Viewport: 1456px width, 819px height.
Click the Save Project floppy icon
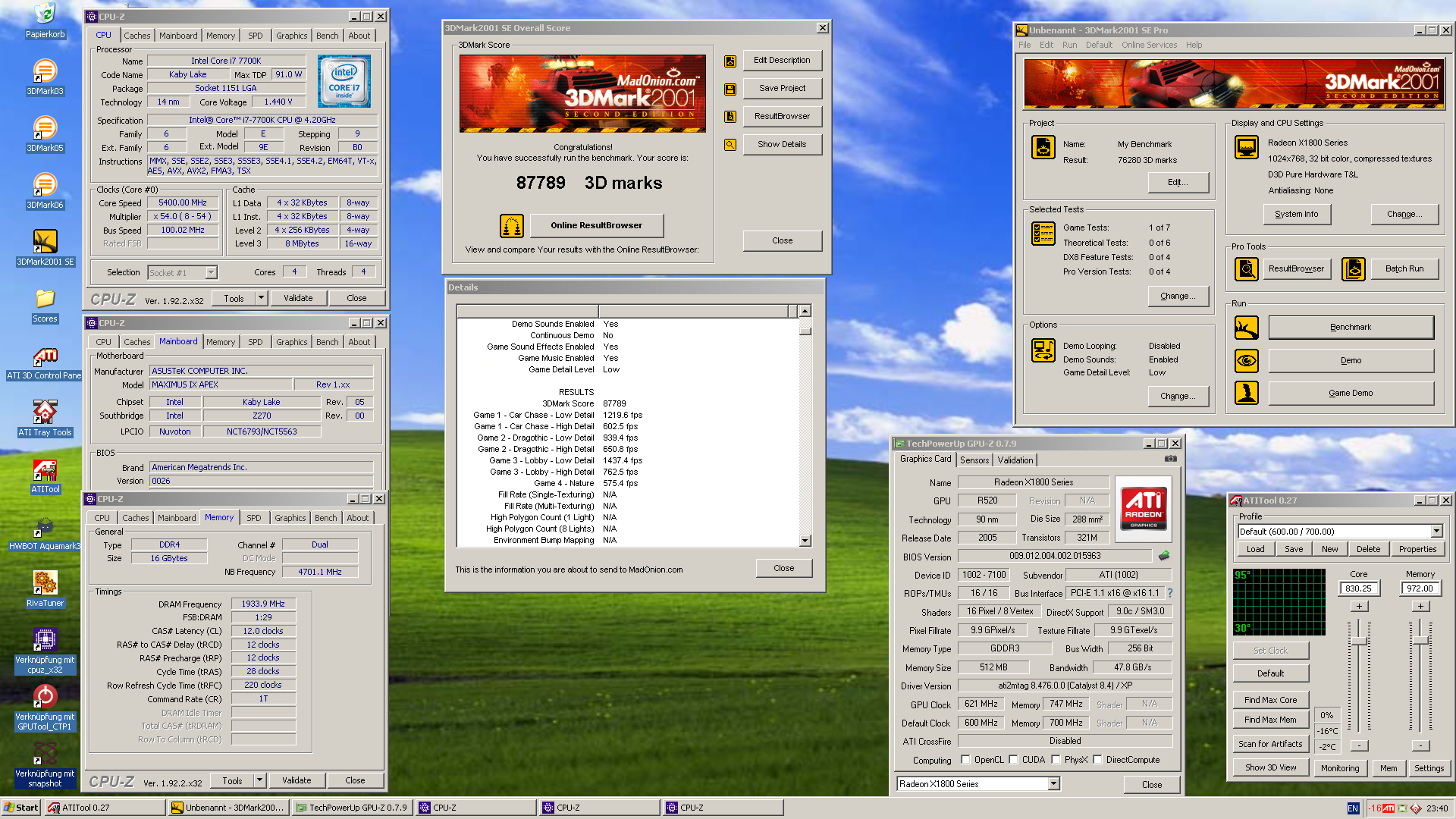click(730, 89)
